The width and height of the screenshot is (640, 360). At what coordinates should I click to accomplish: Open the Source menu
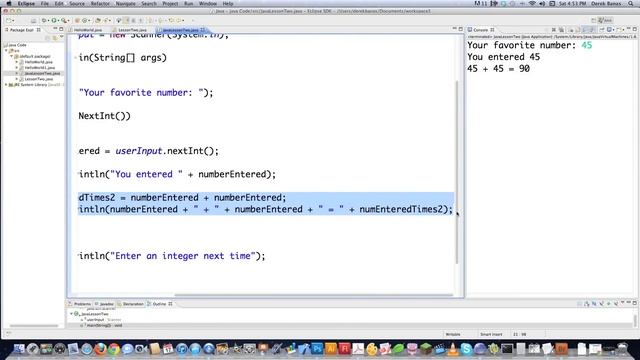77,3
